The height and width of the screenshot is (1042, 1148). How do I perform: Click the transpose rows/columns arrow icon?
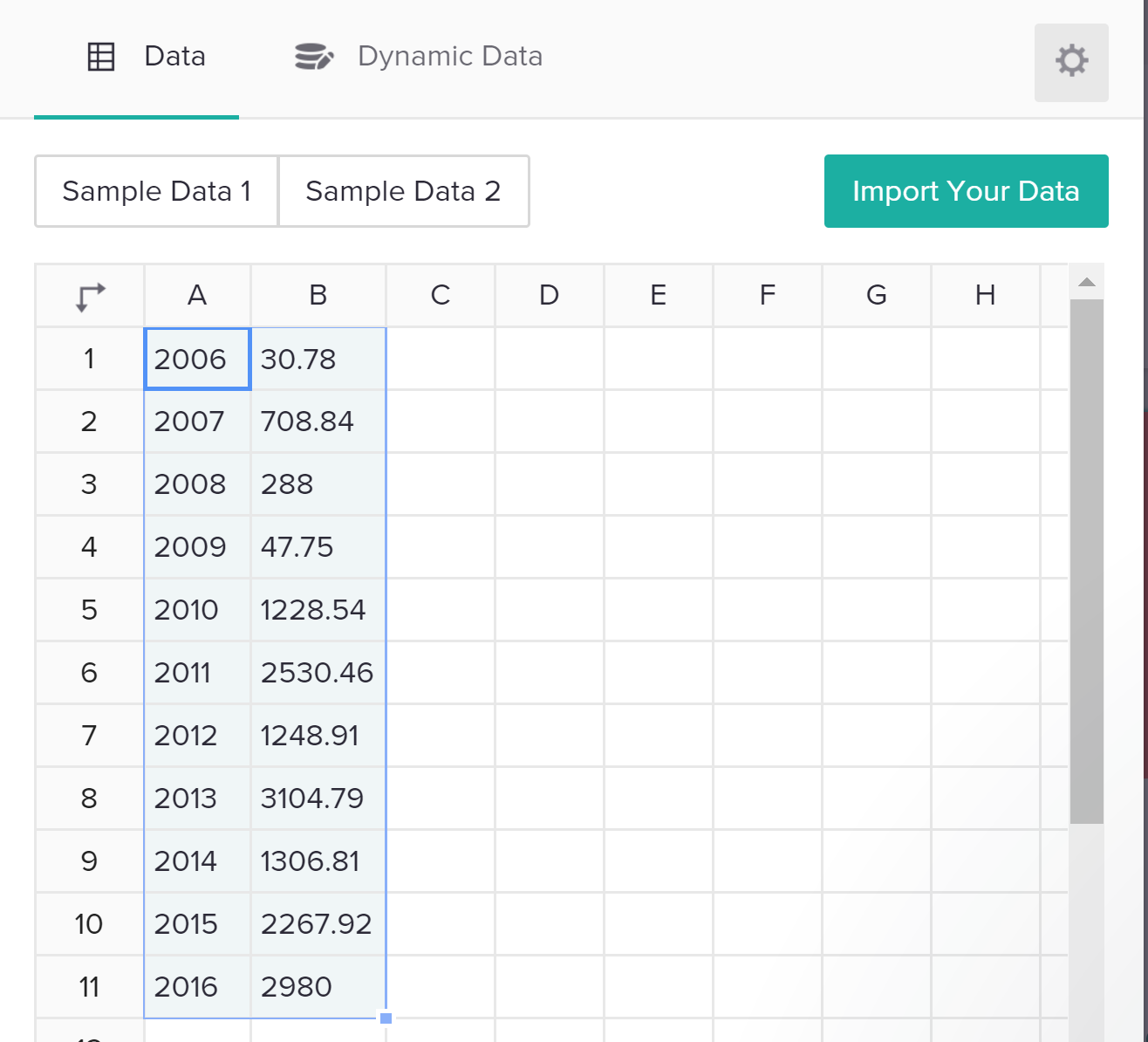pos(90,297)
